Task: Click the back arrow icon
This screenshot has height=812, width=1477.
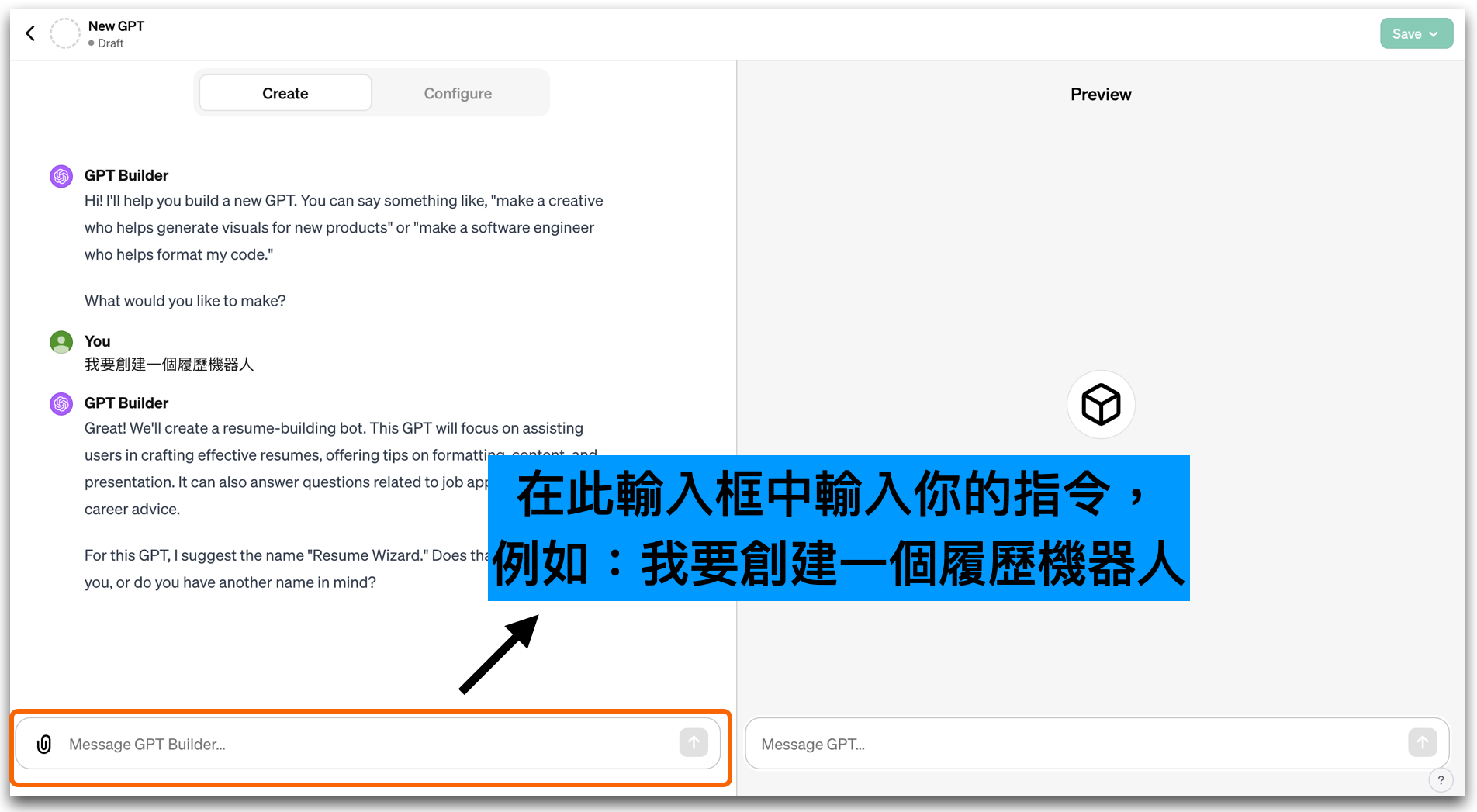Action: pos(30,33)
